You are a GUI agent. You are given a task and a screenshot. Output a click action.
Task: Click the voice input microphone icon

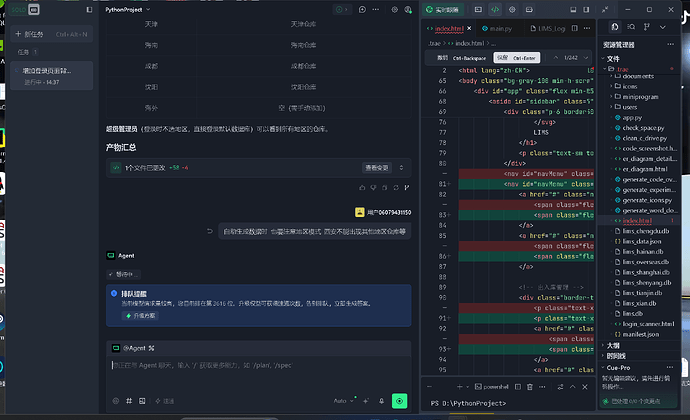[x=382, y=401]
